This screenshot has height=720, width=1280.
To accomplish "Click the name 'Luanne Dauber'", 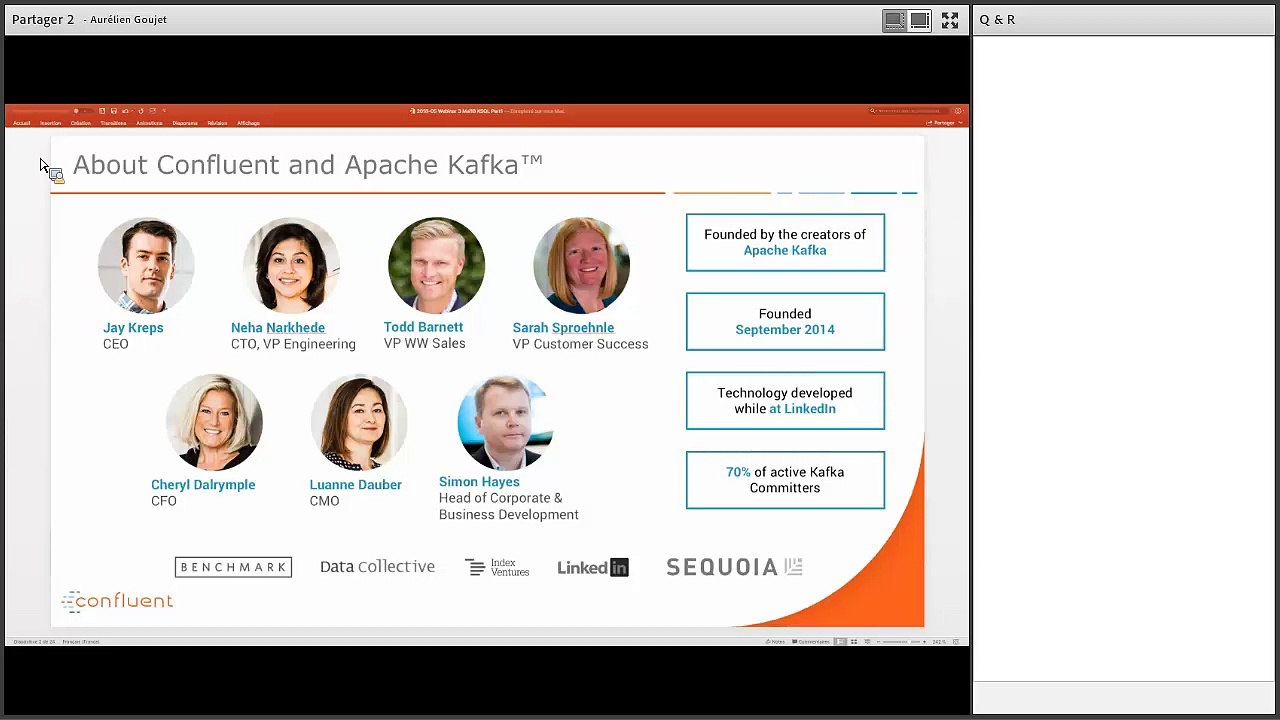I will coord(356,485).
